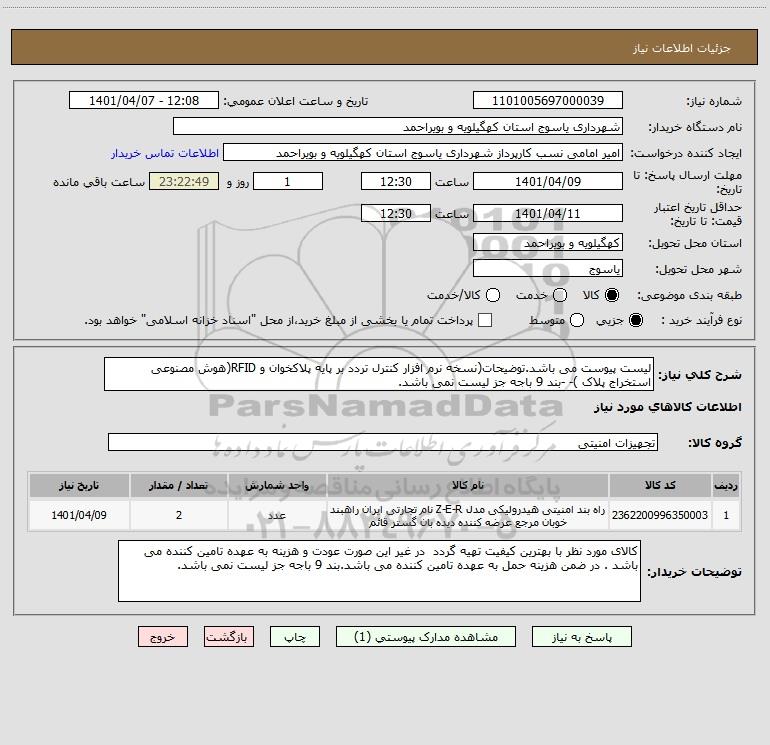Click the price validity date 1401/04/11 field
The width and height of the screenshot is (770, 745).
[x=548, y=213]
